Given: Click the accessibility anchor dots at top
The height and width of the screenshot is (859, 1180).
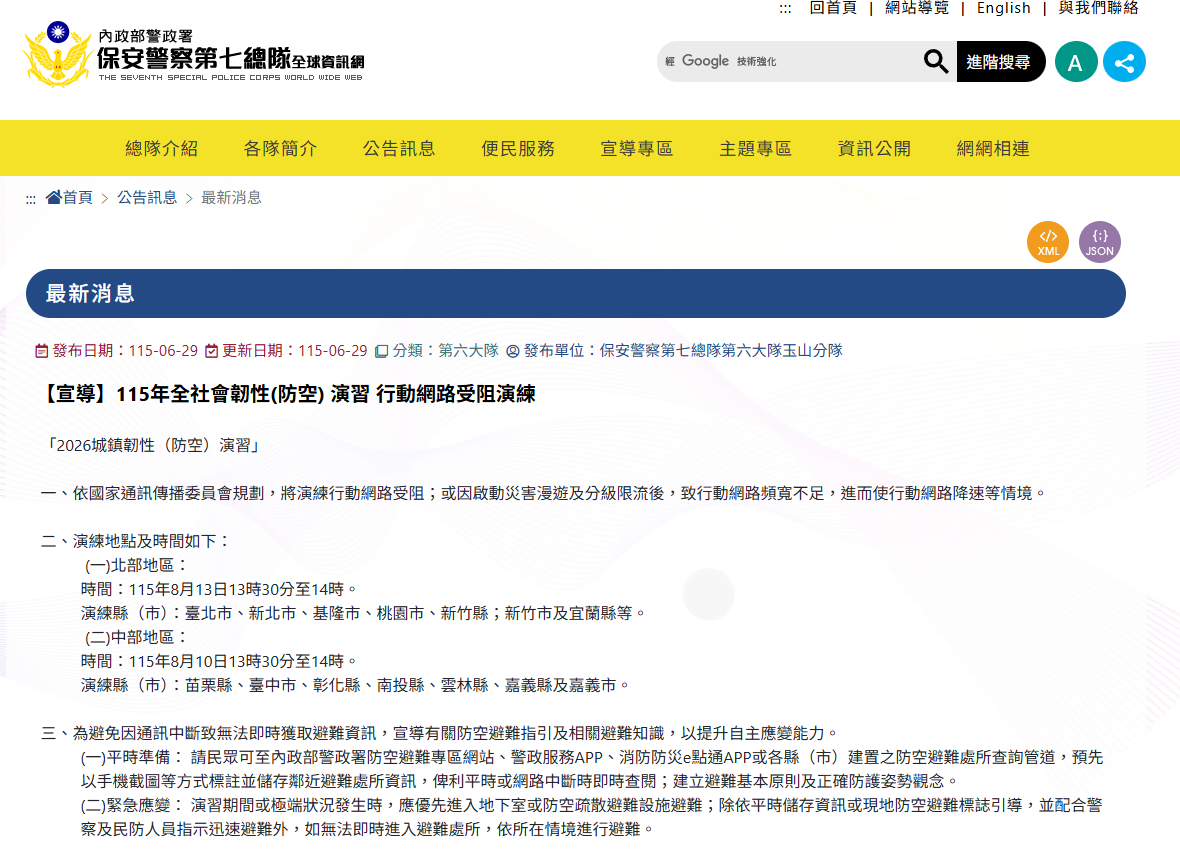Looking at the screenshot, I should click(785, 9).
